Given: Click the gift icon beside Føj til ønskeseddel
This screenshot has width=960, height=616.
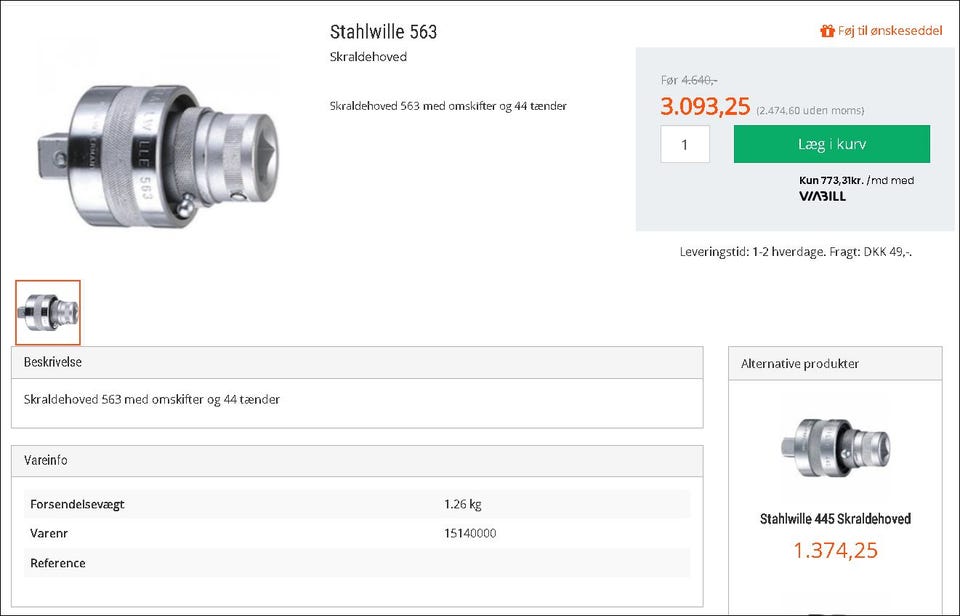Looking at the screenshot, I should 828,31.
